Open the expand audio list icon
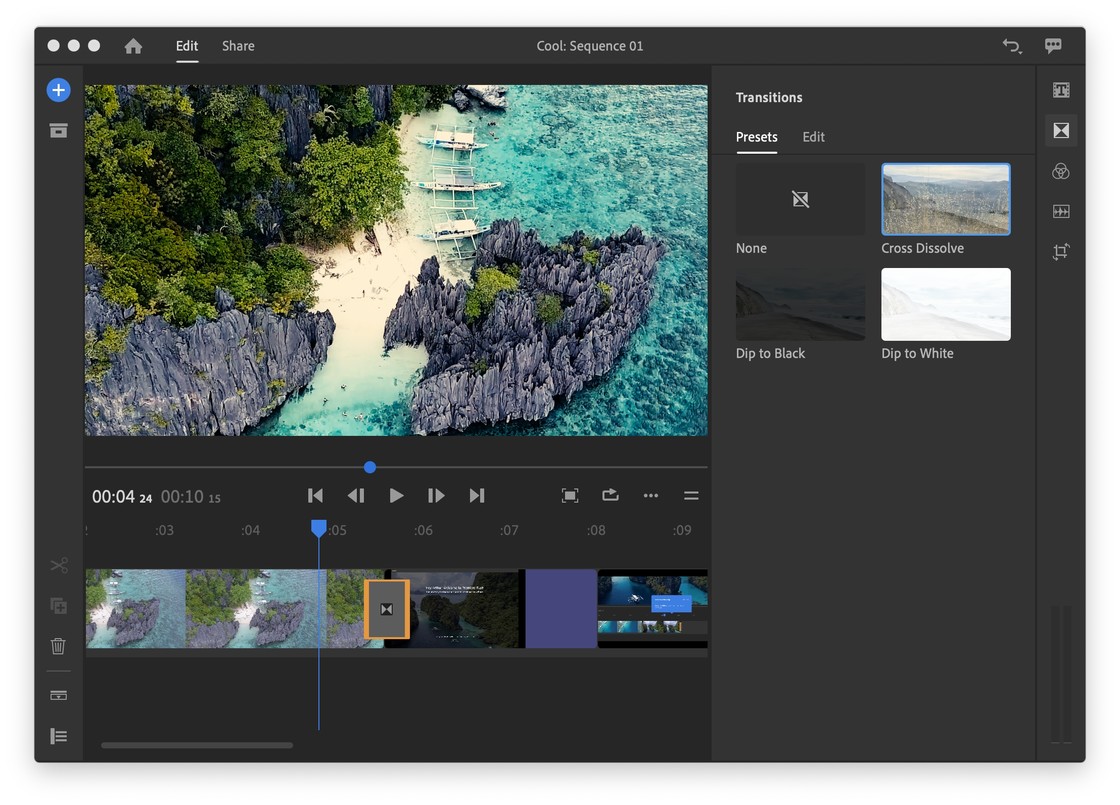 [x=59, y=736]
